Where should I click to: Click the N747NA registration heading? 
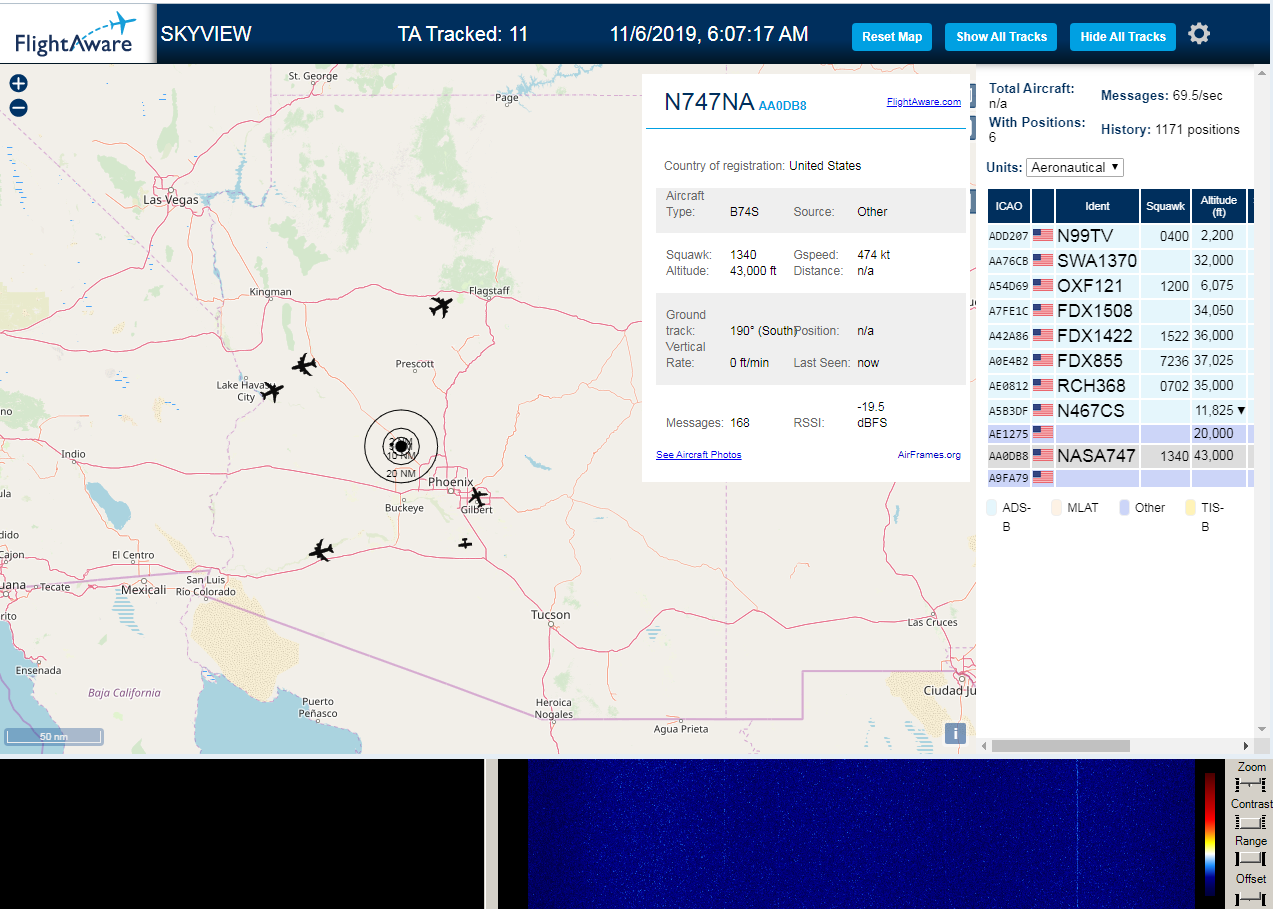click(x=709, y=102)
